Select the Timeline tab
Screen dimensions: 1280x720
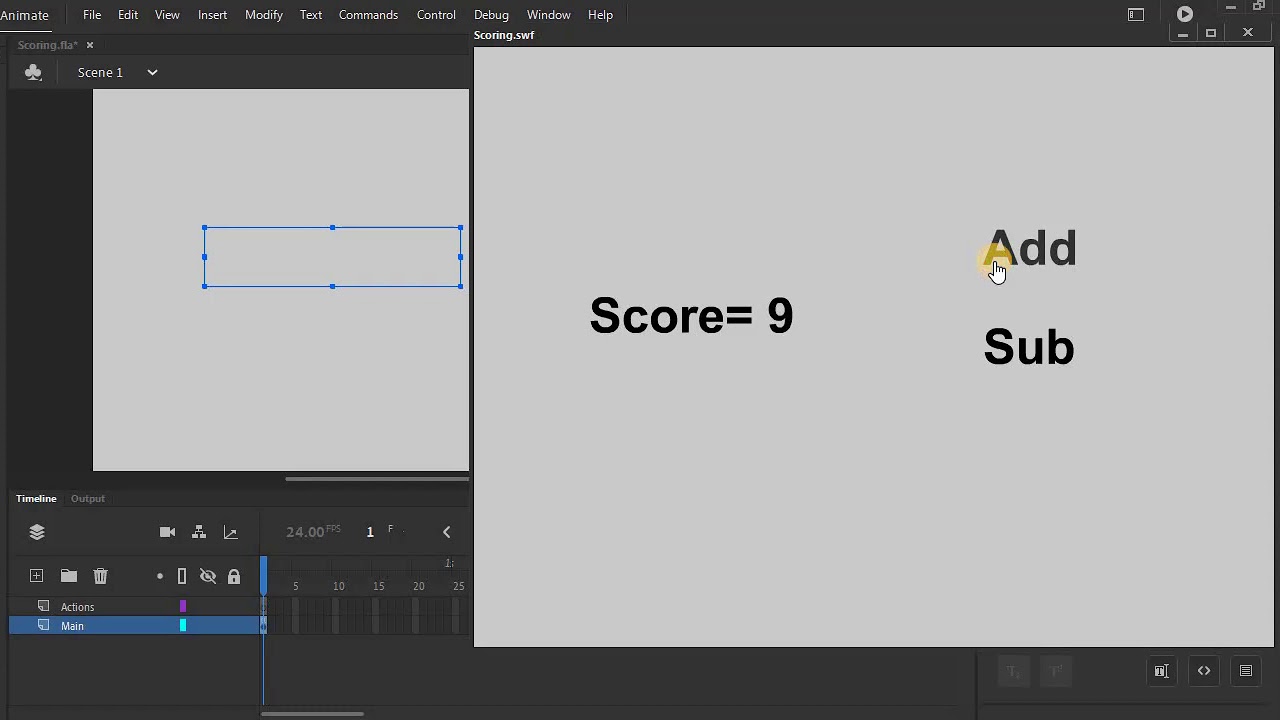pyautogui.click(x=36, y=498)
